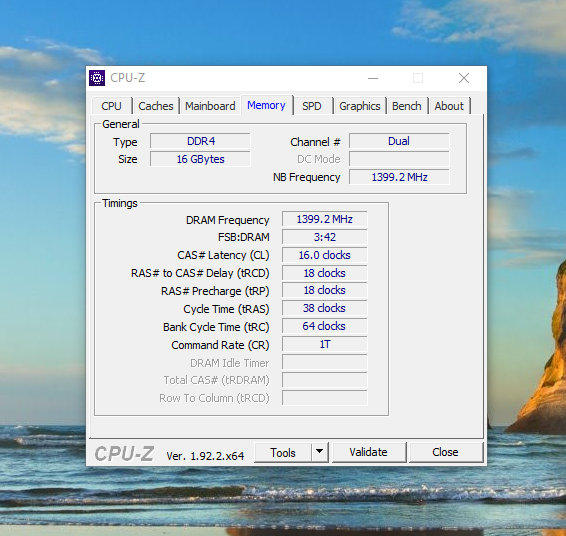The width and height of the screenshot is (566, 536).
Task: Click the CPU-Z app icon in title bar
Action: pos(97,78)
